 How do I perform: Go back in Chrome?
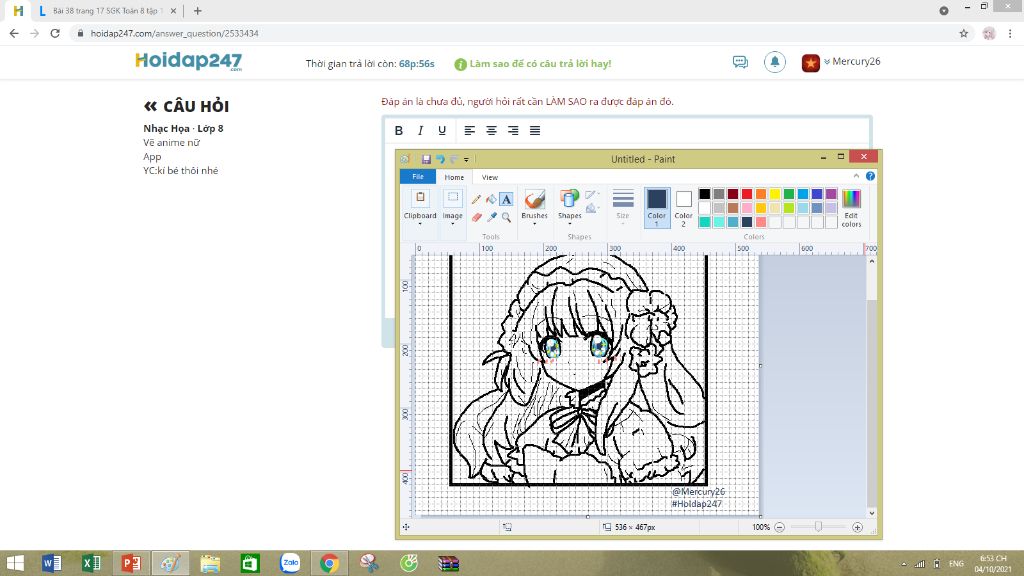click(x=14, y=33)
